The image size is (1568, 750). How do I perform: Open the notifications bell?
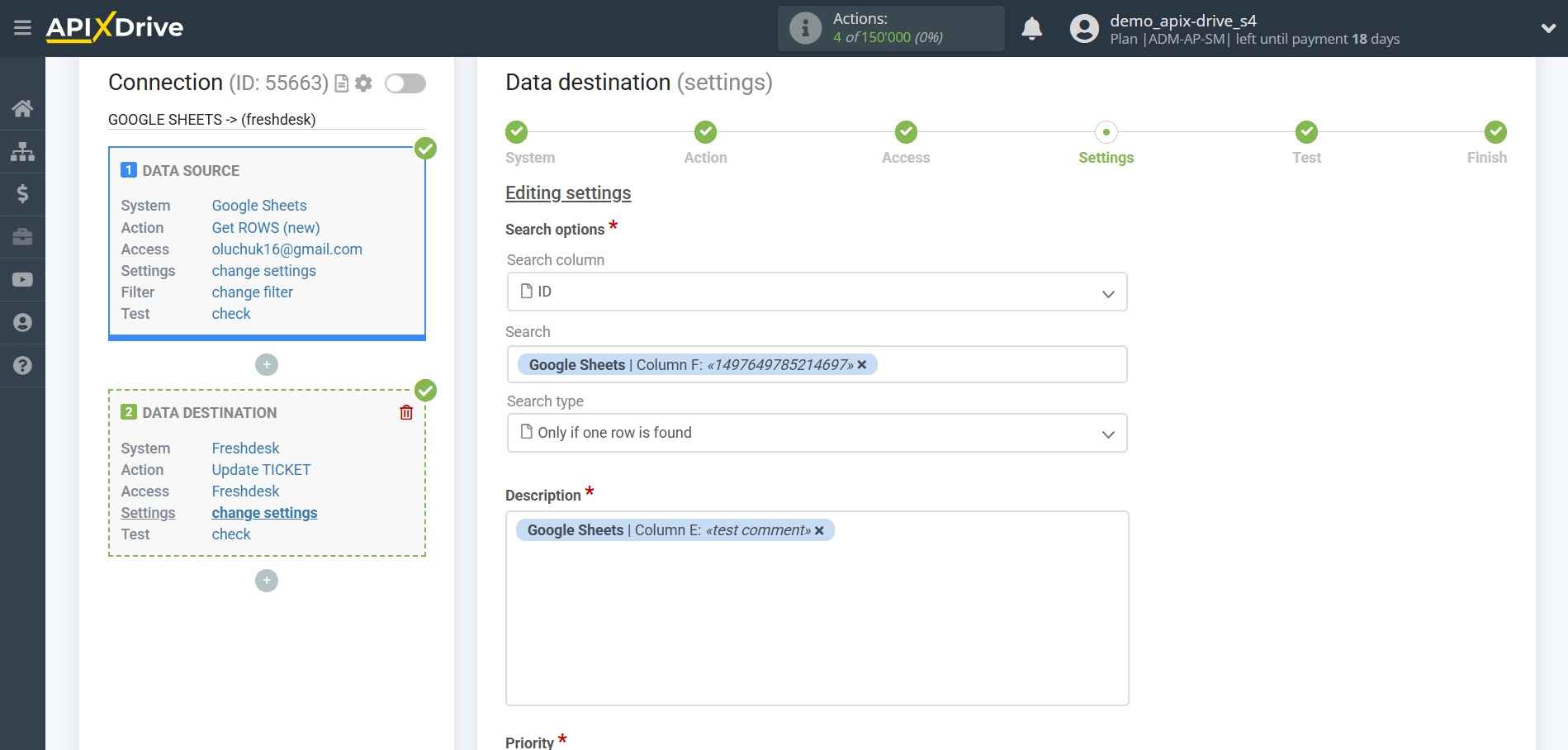pyautogui.click(x=1031, y=29)
